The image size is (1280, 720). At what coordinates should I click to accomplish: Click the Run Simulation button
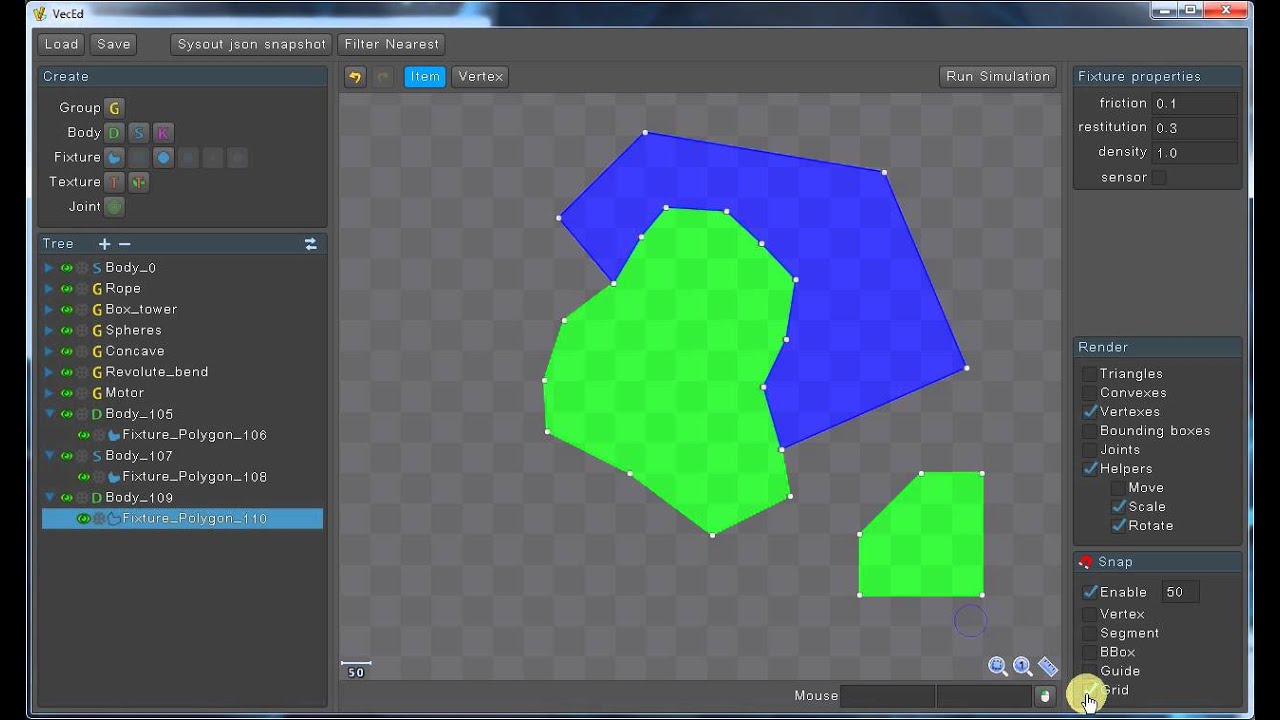(x=998, y=77)
